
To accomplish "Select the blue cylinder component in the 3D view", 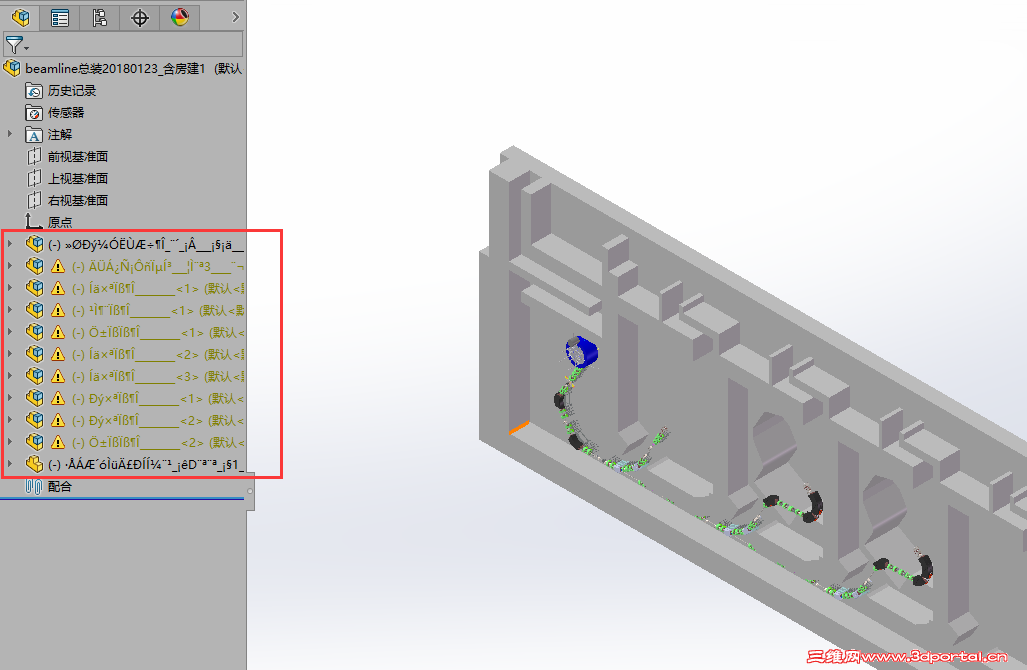I will (x=582, y=352).
